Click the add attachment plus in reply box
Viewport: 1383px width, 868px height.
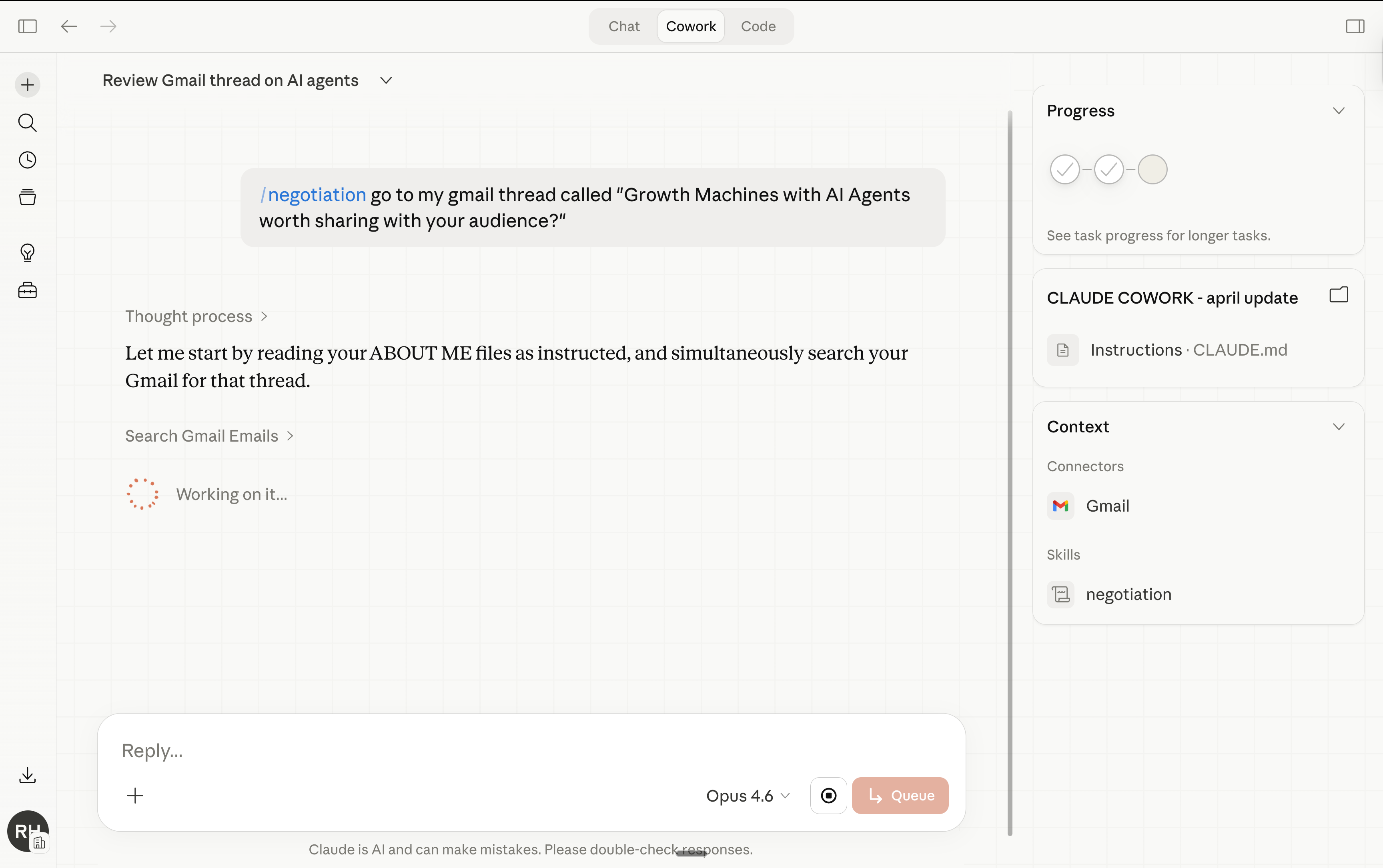pos(135,795)
